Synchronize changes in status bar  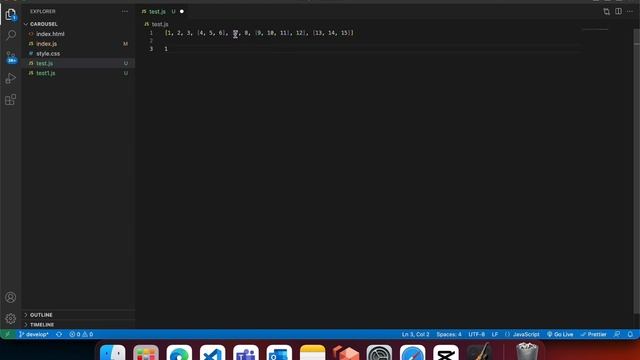(x=59, y=334)
